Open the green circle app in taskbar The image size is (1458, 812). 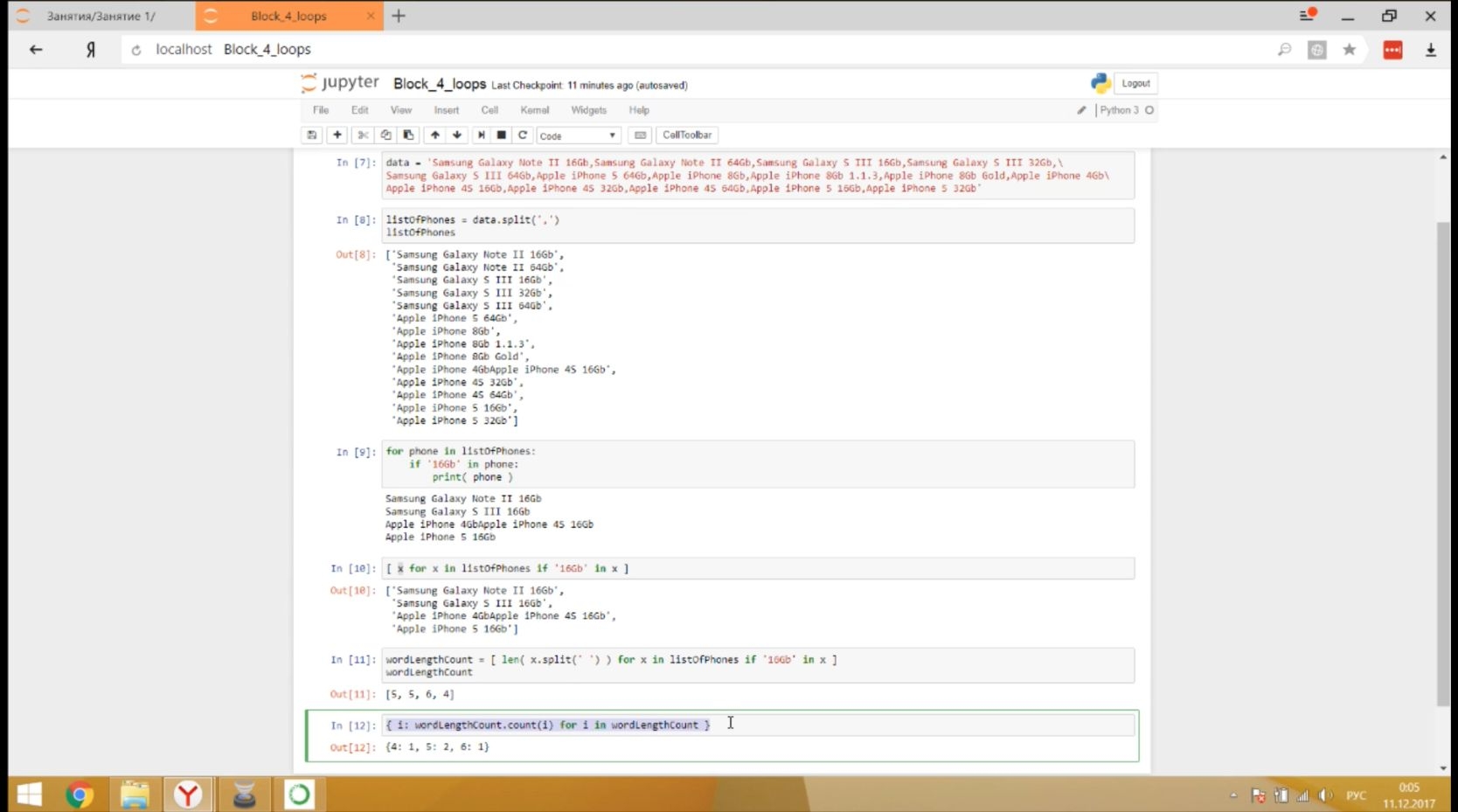click(x=299, y=795)
